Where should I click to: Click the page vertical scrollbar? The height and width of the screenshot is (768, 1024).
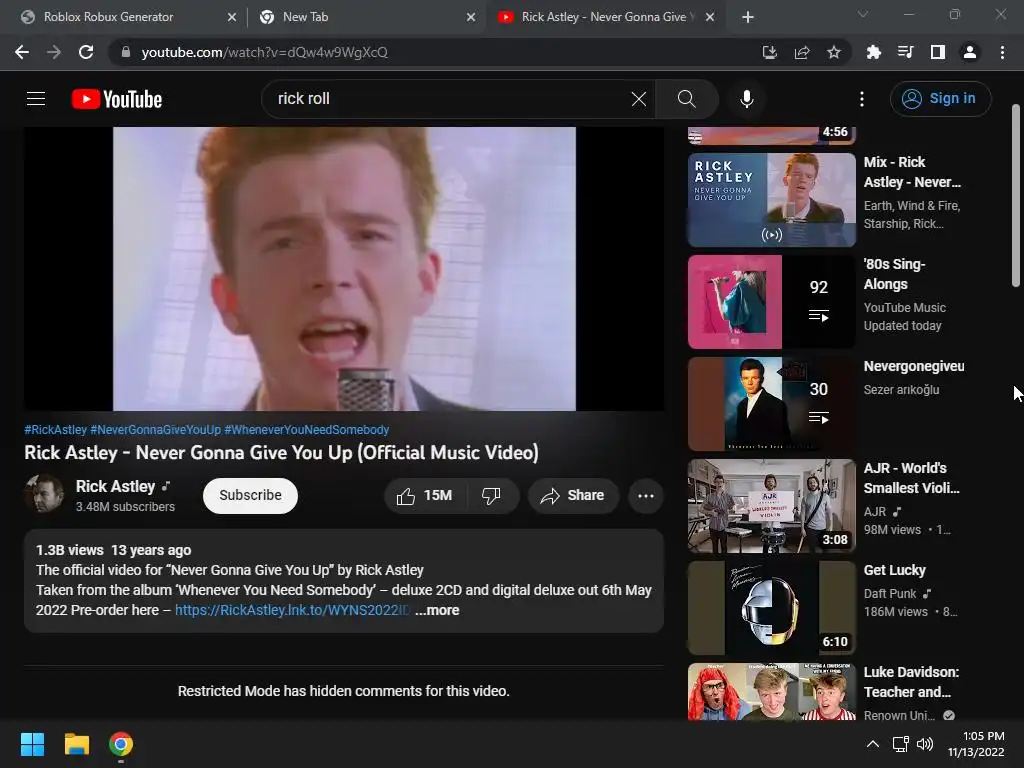point(1016,195)
